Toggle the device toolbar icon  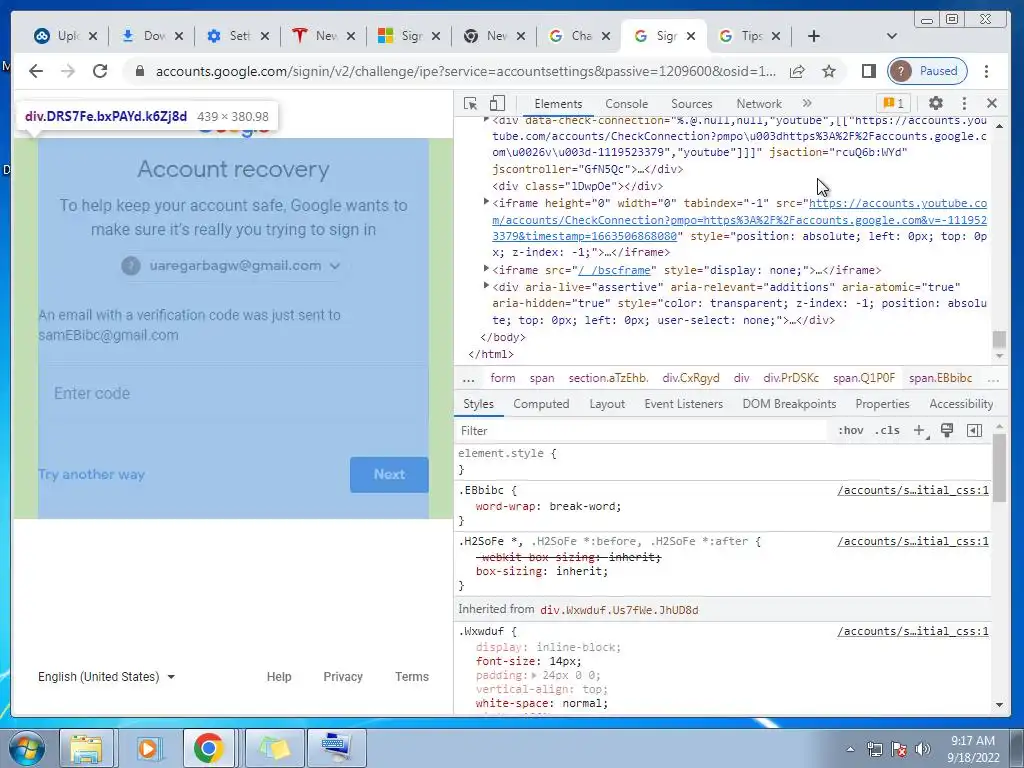tap(497, 103)
